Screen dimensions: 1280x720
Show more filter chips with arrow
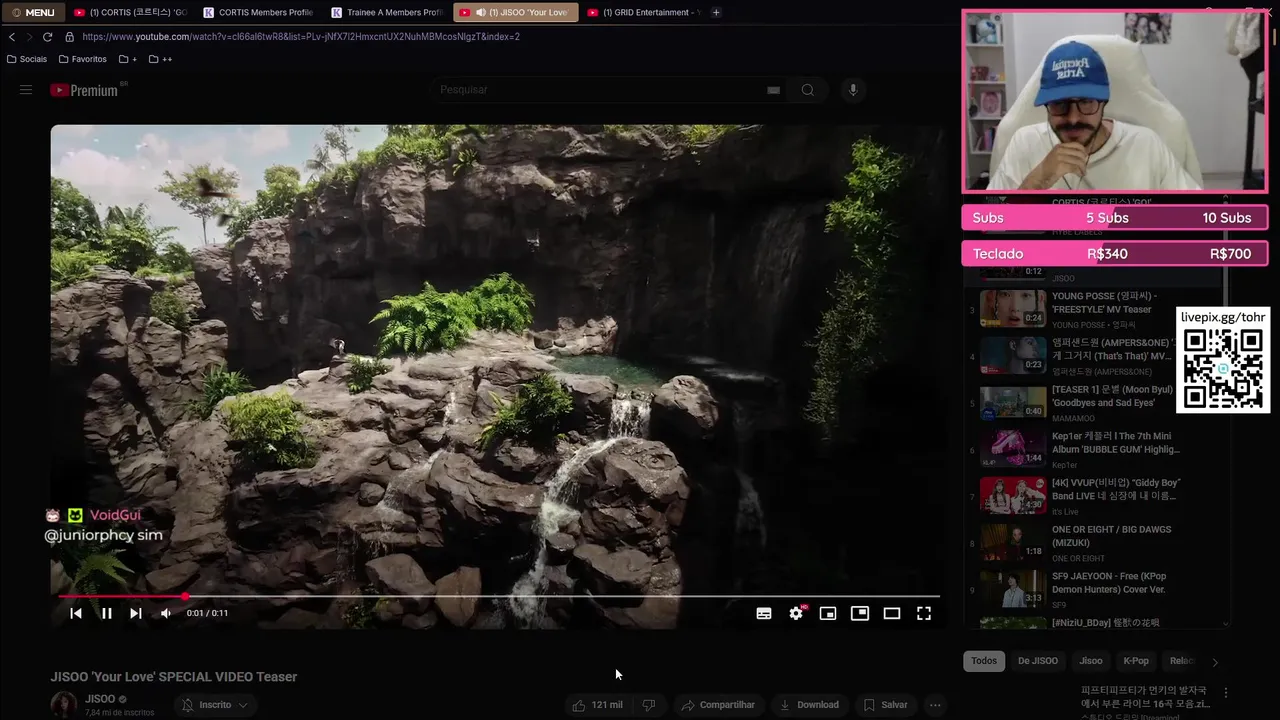(1215, 662)
